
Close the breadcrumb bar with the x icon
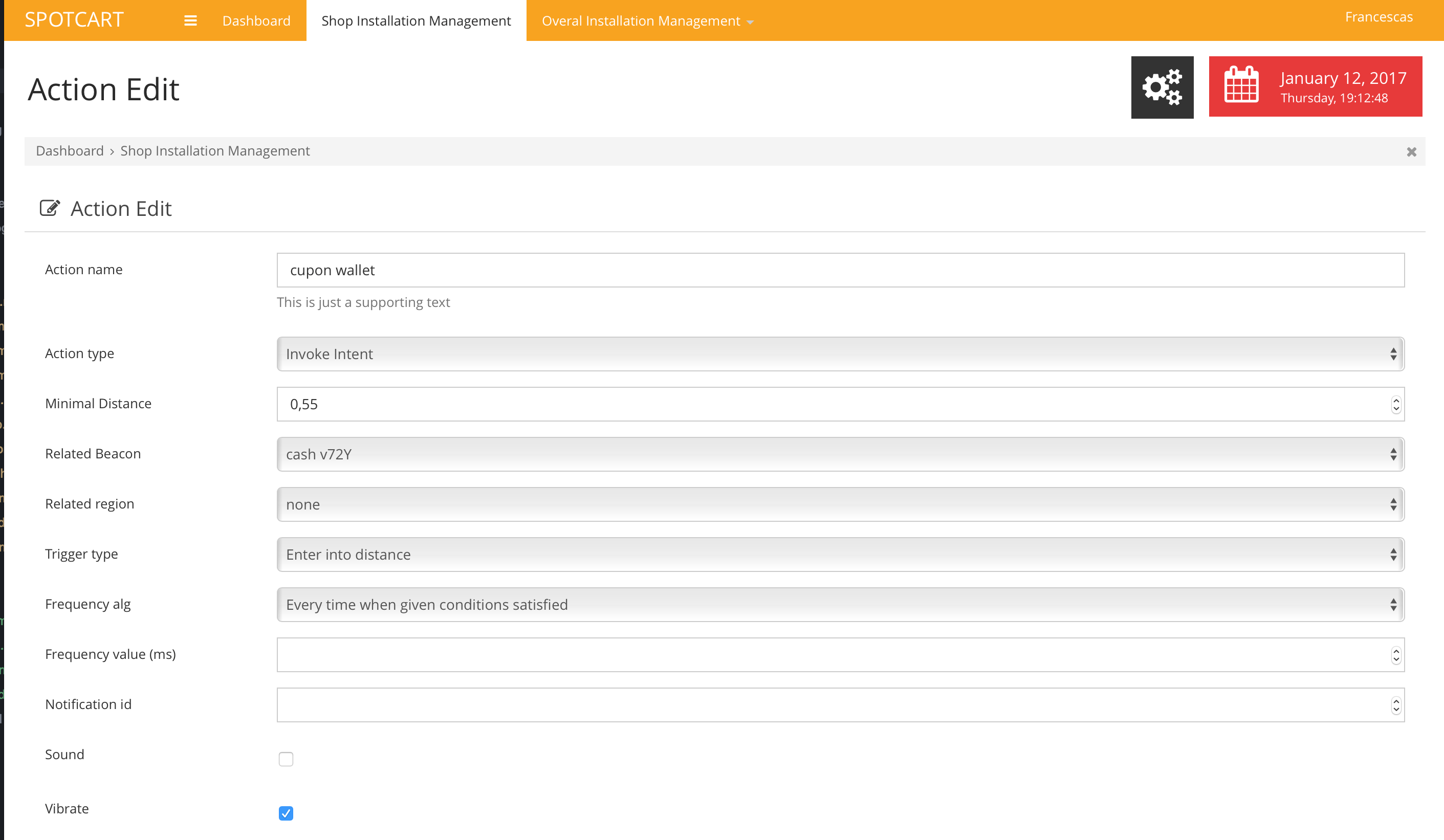tap(1411, 152)
